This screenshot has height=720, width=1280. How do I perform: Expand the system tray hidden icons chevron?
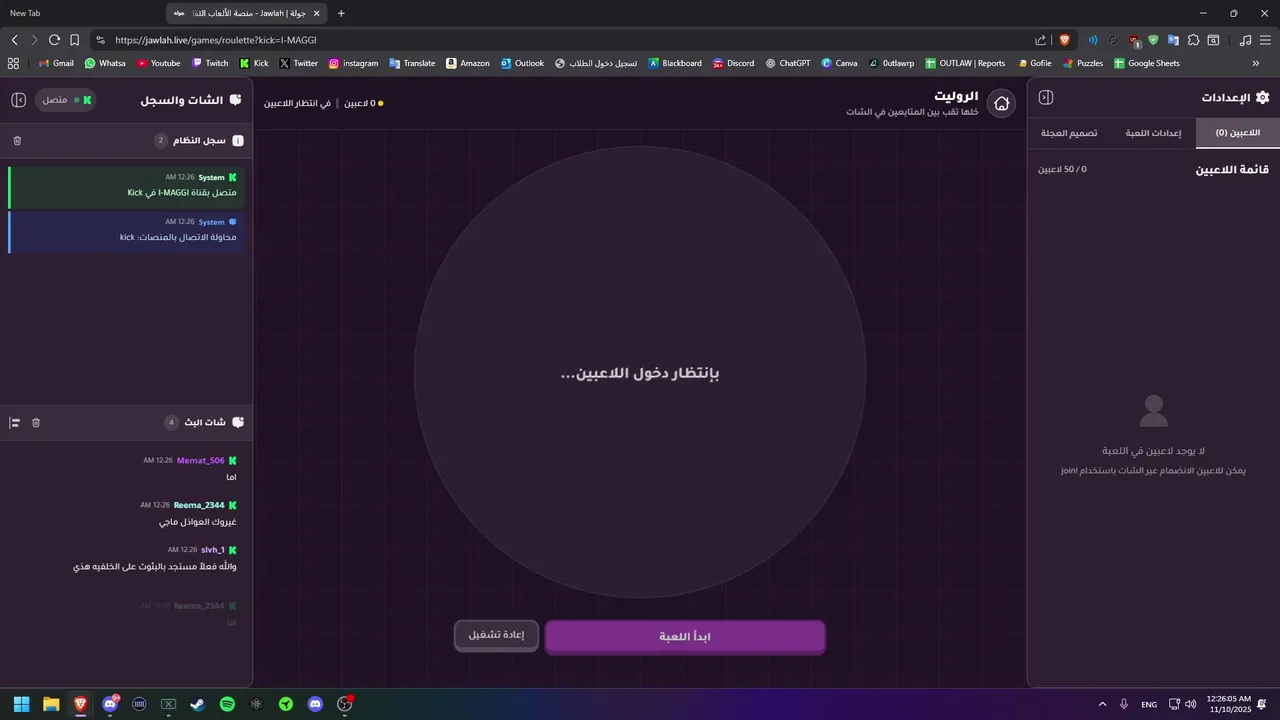(1103, 704)
